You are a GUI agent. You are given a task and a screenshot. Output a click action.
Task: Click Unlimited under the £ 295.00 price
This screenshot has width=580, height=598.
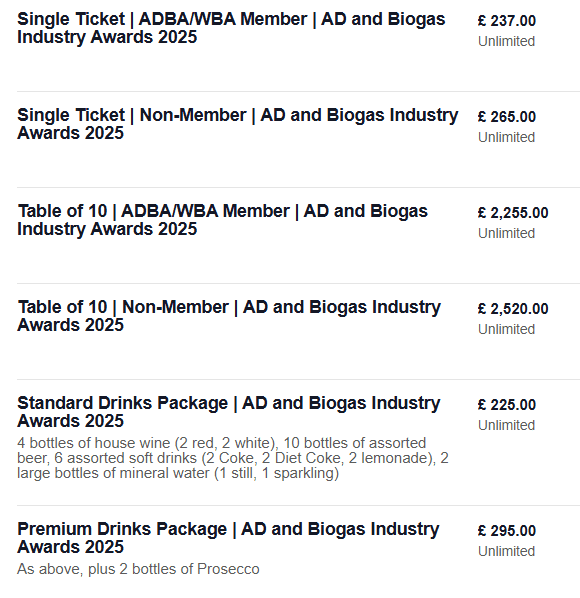(506, 551)
